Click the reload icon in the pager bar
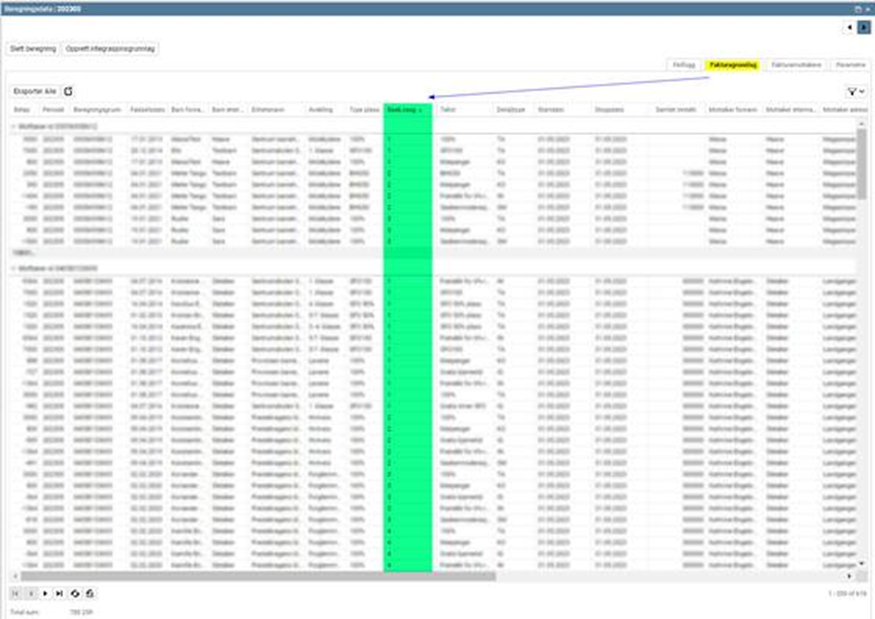Viewport: 875px width, 619px height. tap(75, 593)
